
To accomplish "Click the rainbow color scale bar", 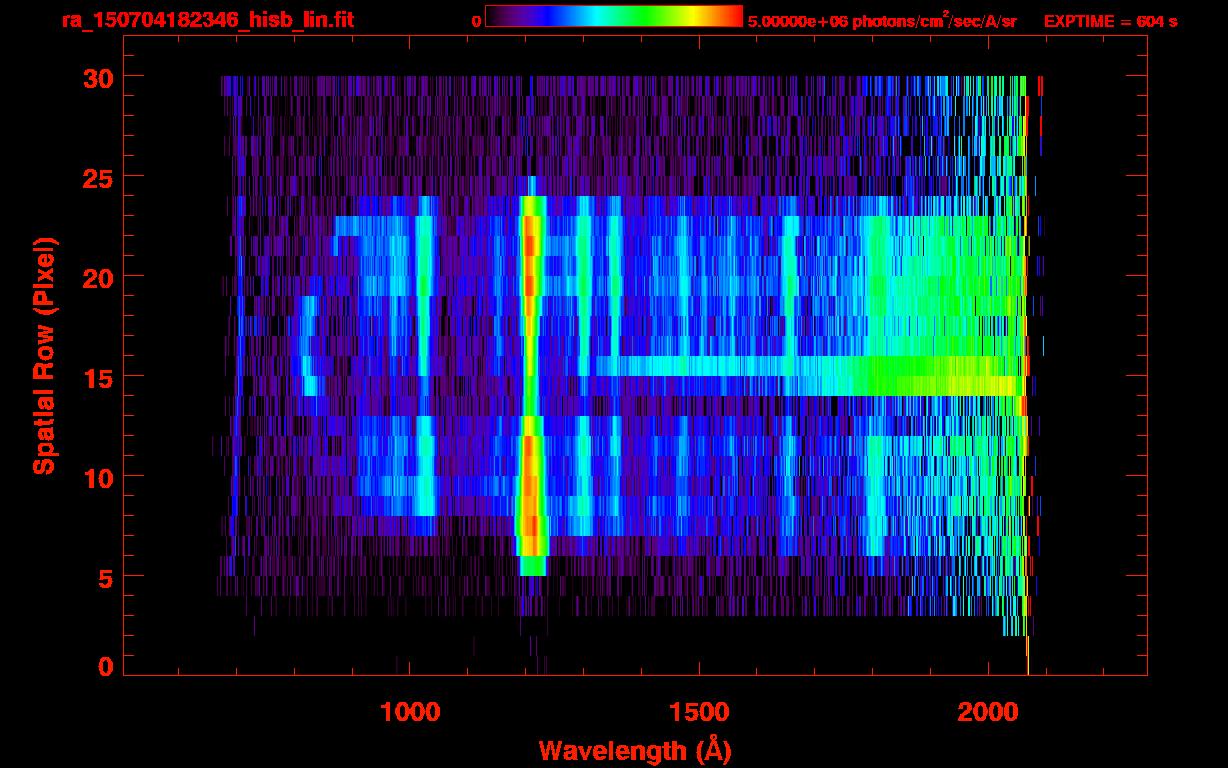I will pyautogui.click(x=613, y=17).
